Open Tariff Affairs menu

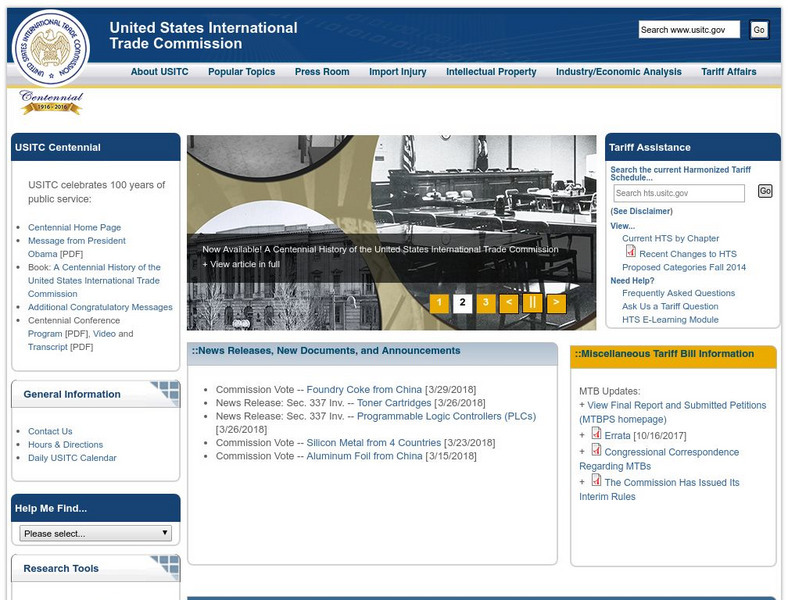point(729,72)
